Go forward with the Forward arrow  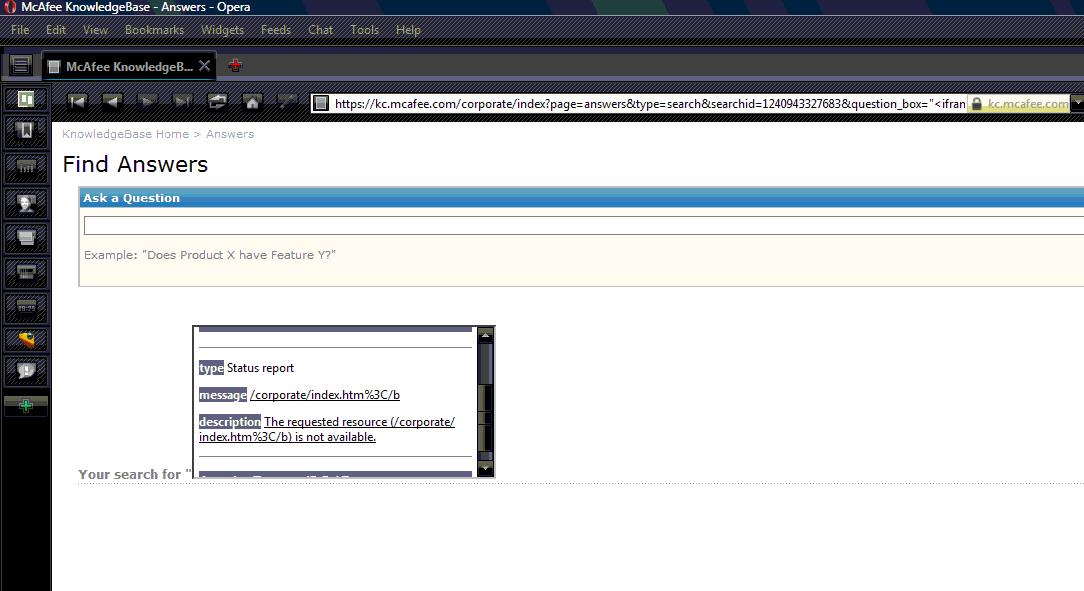click(x=147, y=102)
